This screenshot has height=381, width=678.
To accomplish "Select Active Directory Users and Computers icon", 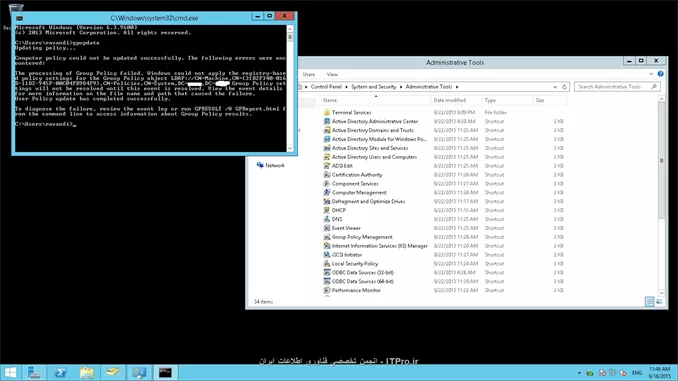I will click(327, 157).
